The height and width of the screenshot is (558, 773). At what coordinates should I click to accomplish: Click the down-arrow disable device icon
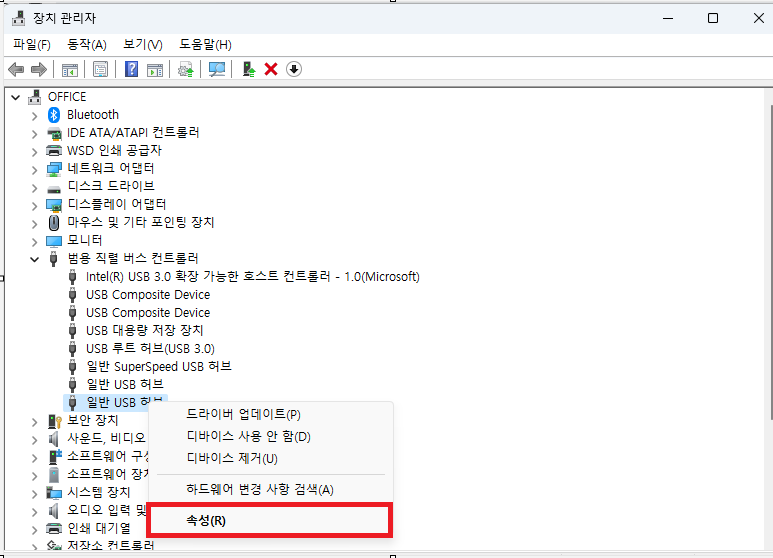(x=294, y=70)
